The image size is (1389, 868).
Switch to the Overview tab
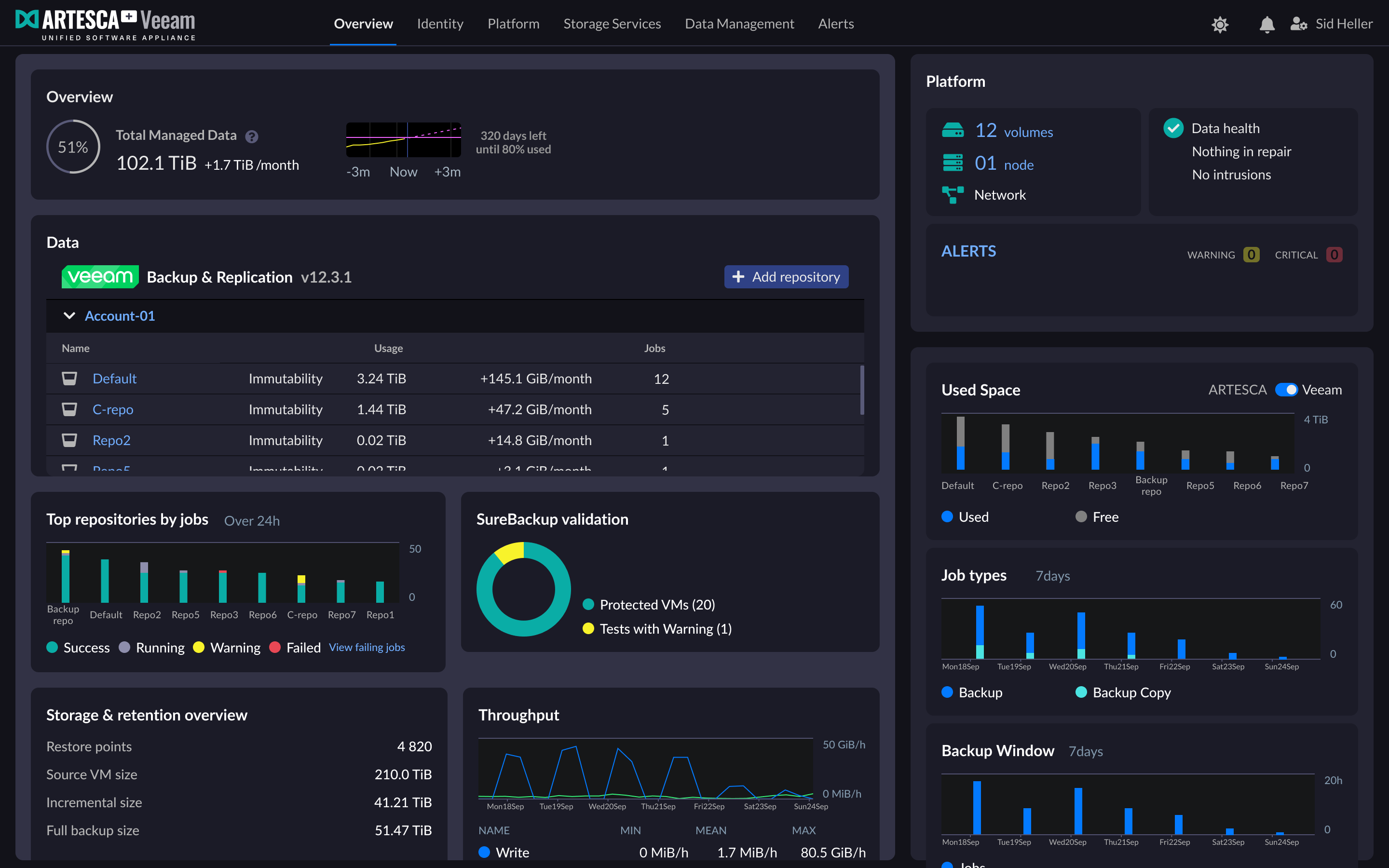(363, 24)
